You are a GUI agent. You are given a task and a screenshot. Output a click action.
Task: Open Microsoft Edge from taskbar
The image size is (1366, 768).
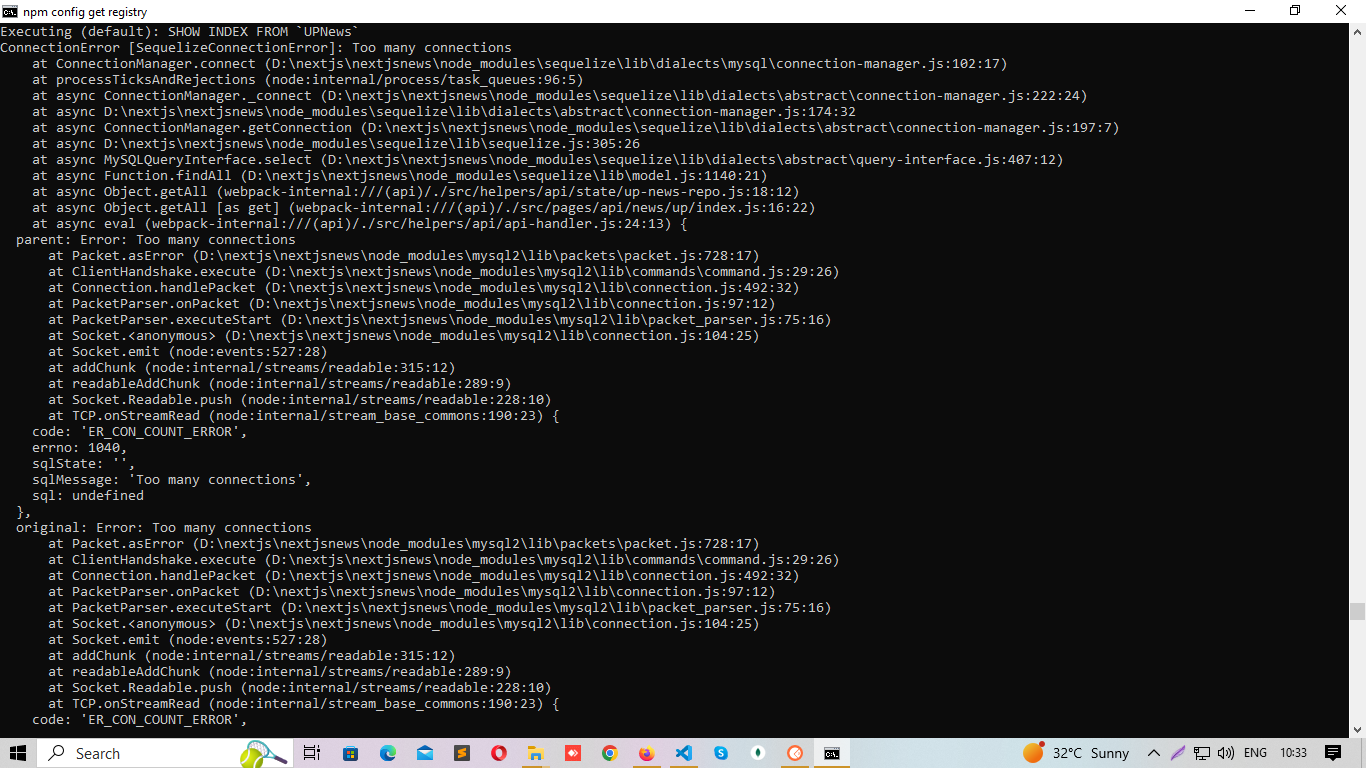click(387, 753)
